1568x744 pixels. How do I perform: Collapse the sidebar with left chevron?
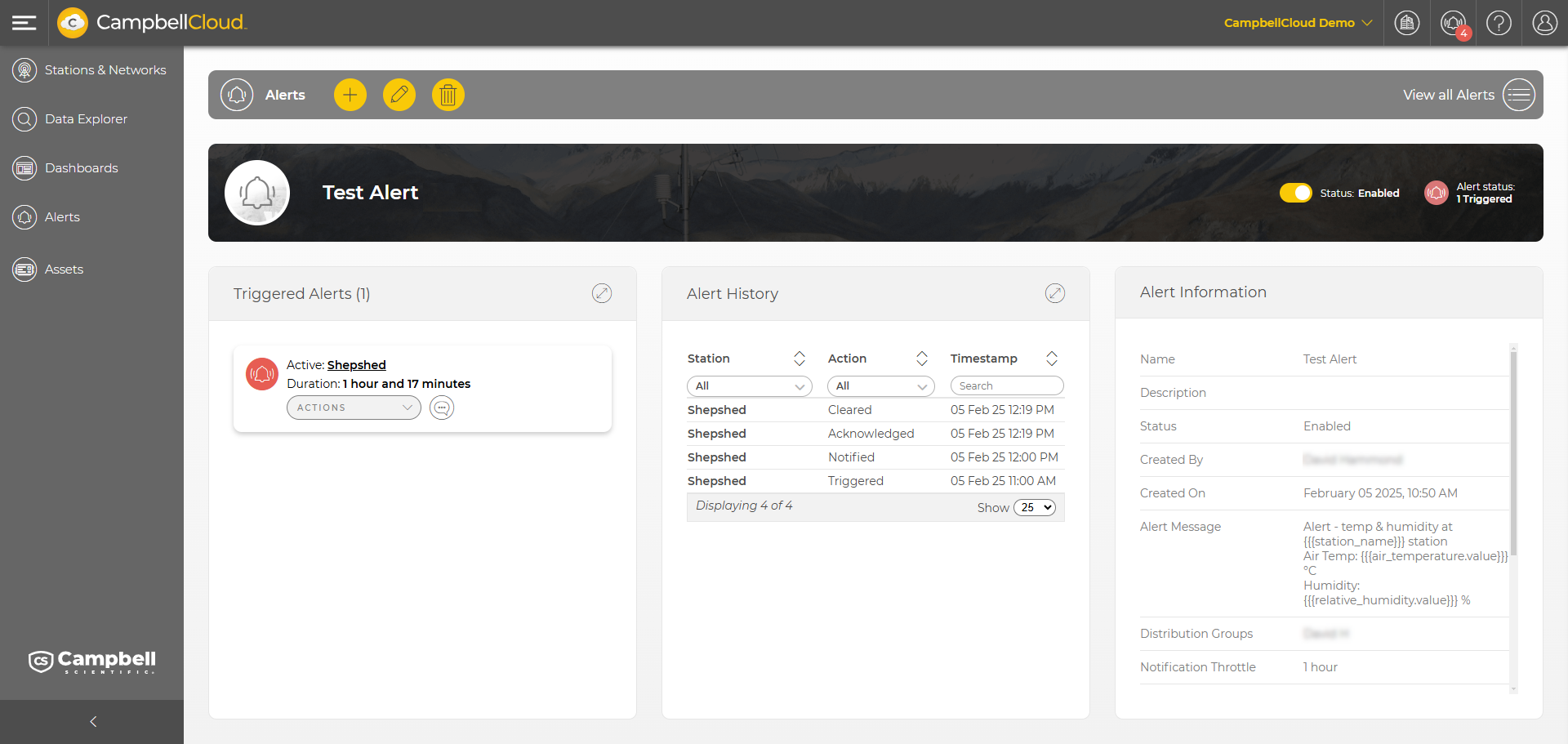tap(93, 721)
